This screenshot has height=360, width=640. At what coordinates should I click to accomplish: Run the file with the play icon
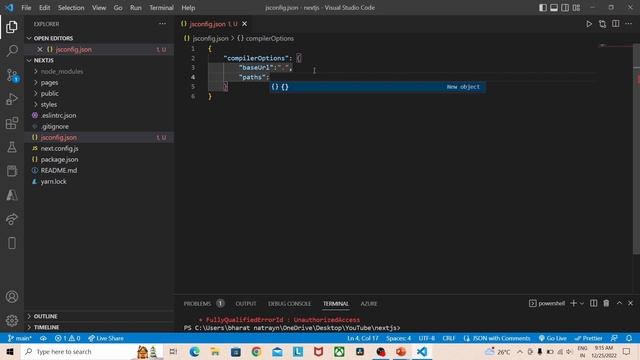(589, 24)
